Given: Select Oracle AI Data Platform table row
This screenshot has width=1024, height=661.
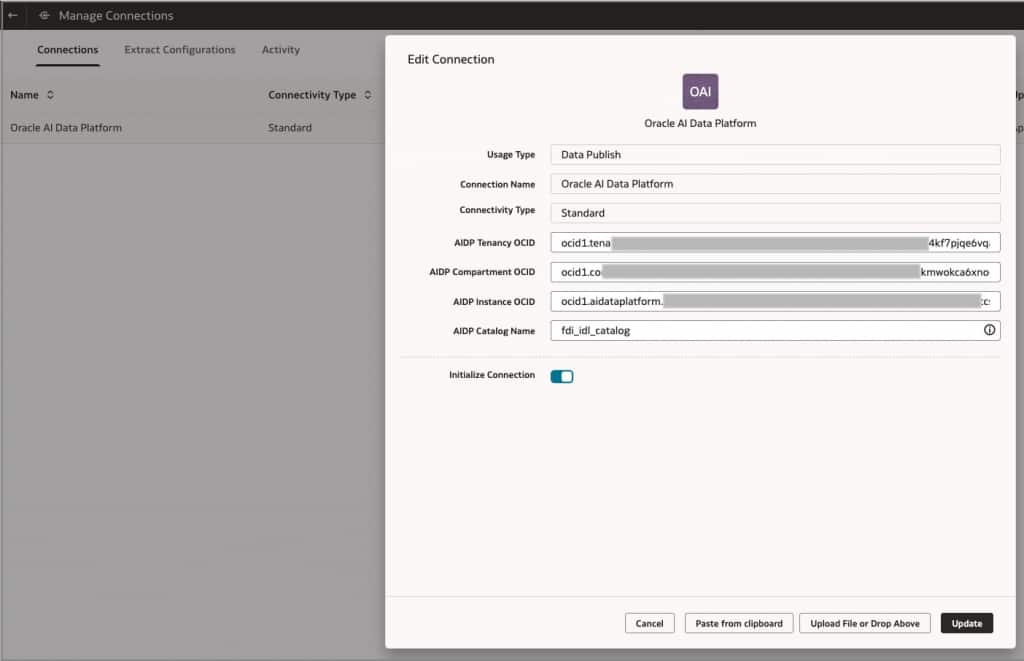Looking at the screenshot, I should tap(193, 127).
